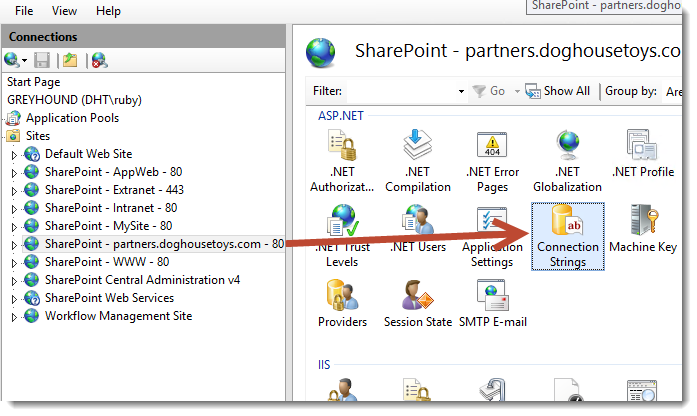Select SharePoint - AppWeb - 80 site
This screenshot has width=697, height=416.
tap(113, 172)
